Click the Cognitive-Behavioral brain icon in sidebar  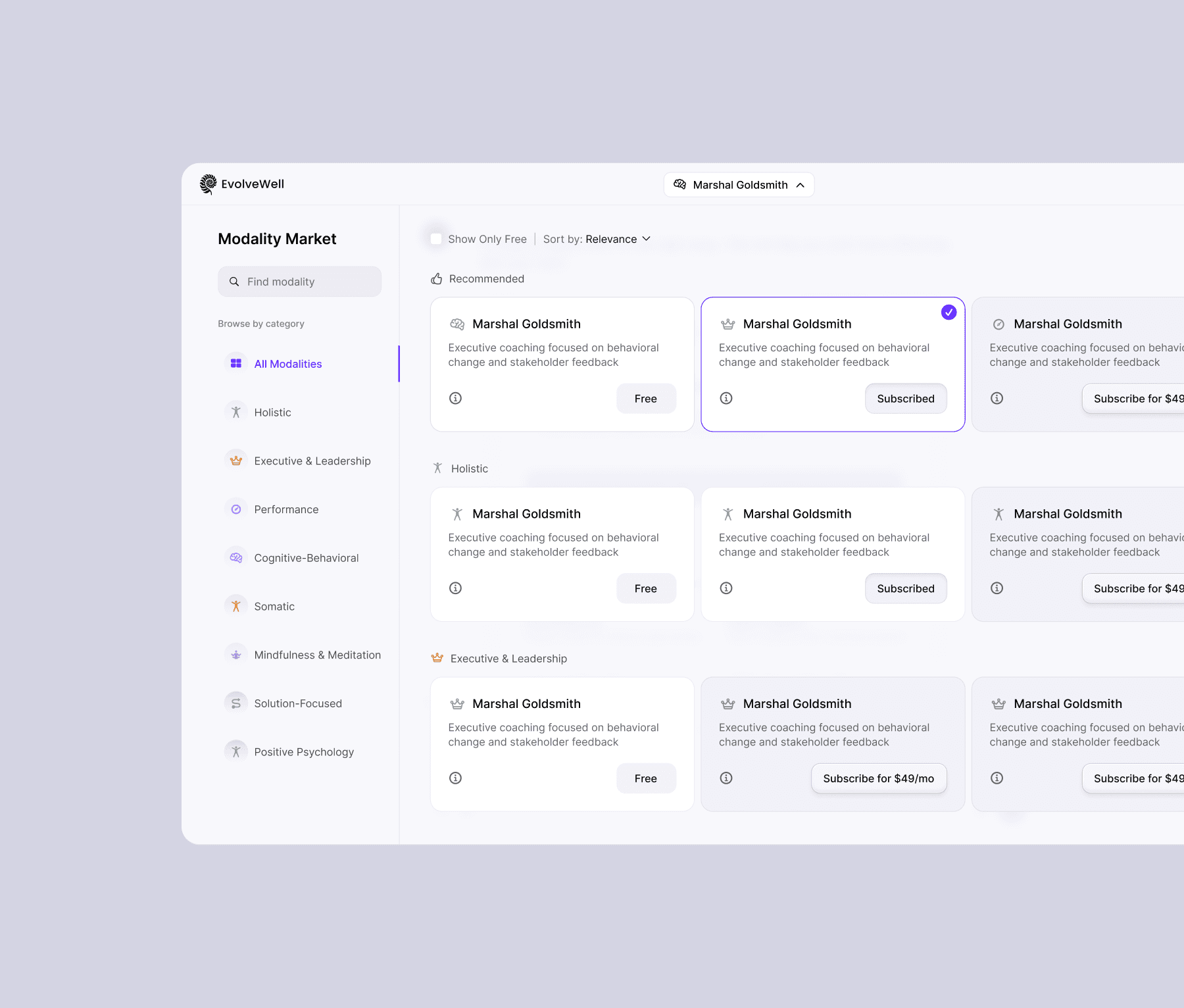236,558
